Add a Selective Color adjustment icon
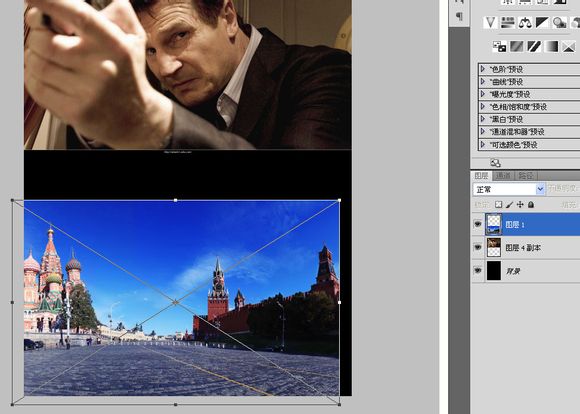 point(569,47)
